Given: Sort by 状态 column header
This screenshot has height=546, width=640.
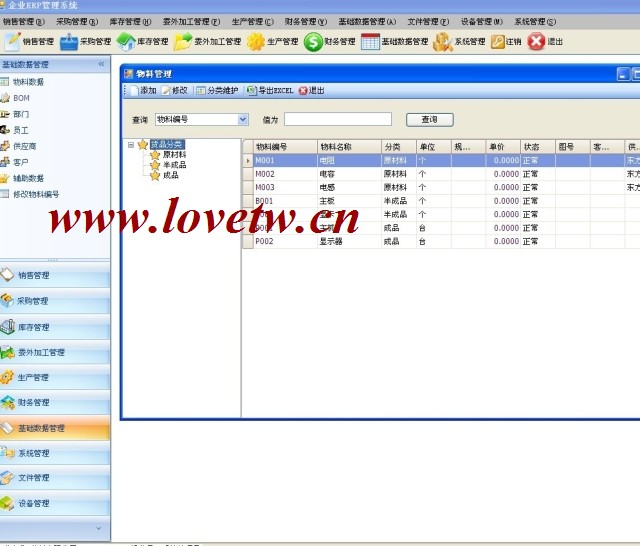Looking at the screenshot, I should click(x=538, y=146).
